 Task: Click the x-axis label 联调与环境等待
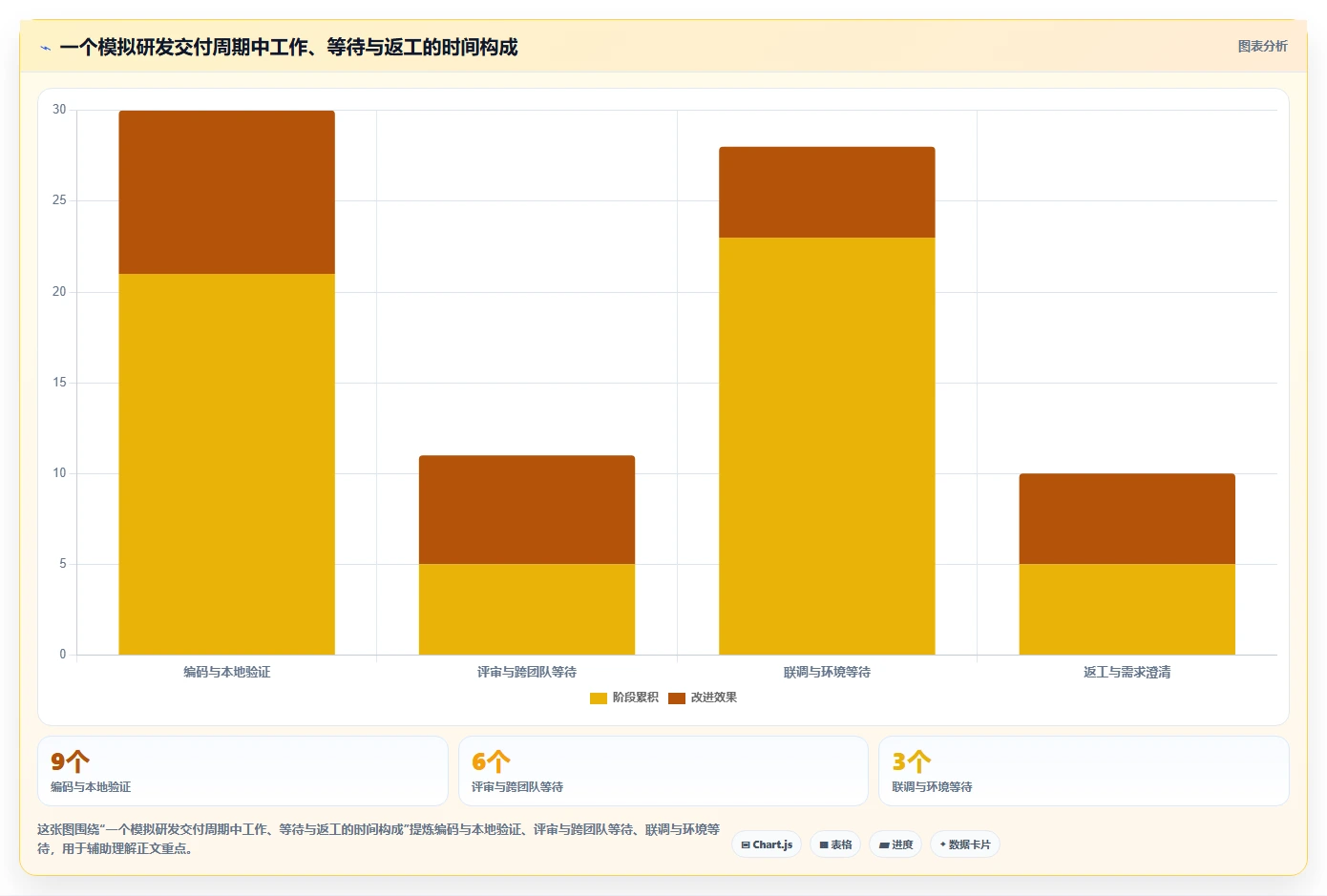click(827, 672)
